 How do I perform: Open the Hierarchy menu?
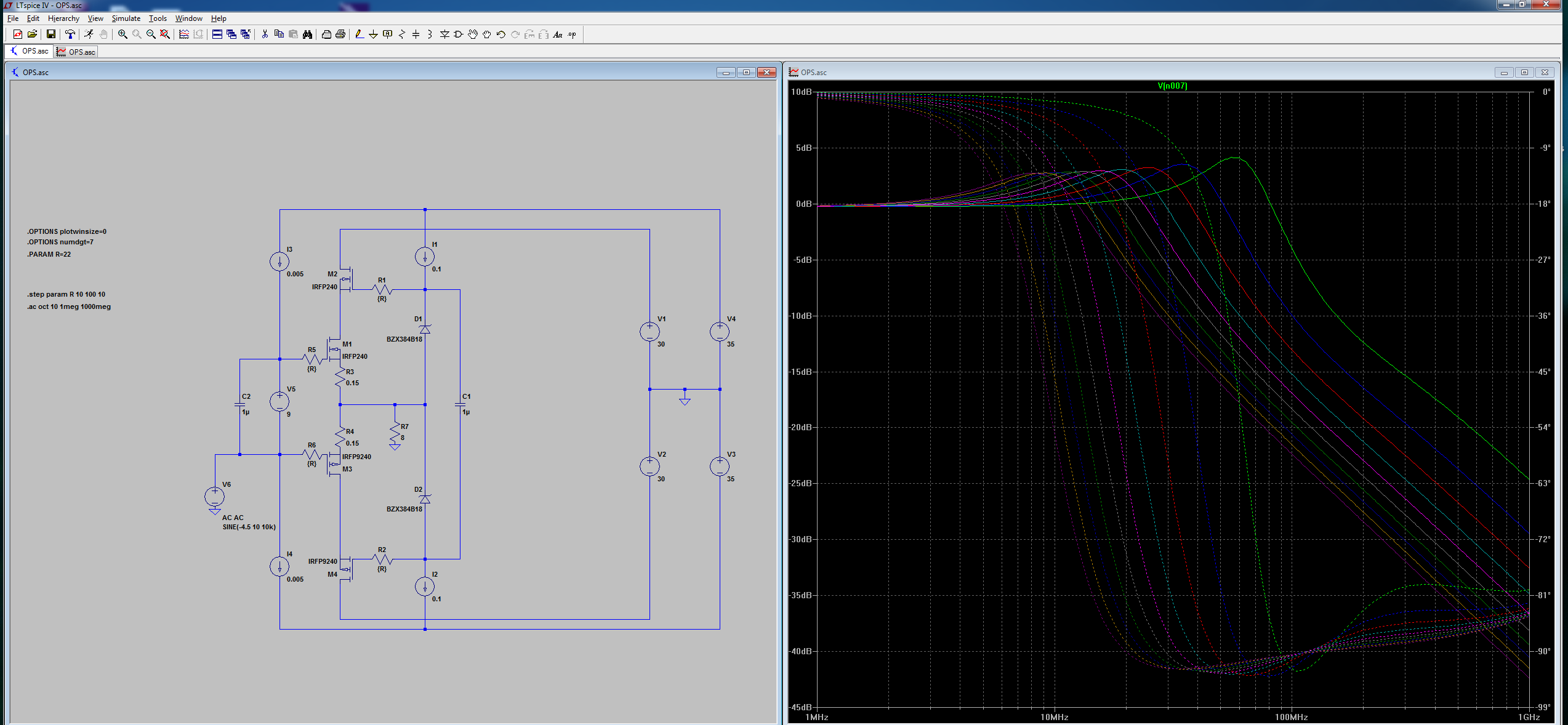(63, 18)
